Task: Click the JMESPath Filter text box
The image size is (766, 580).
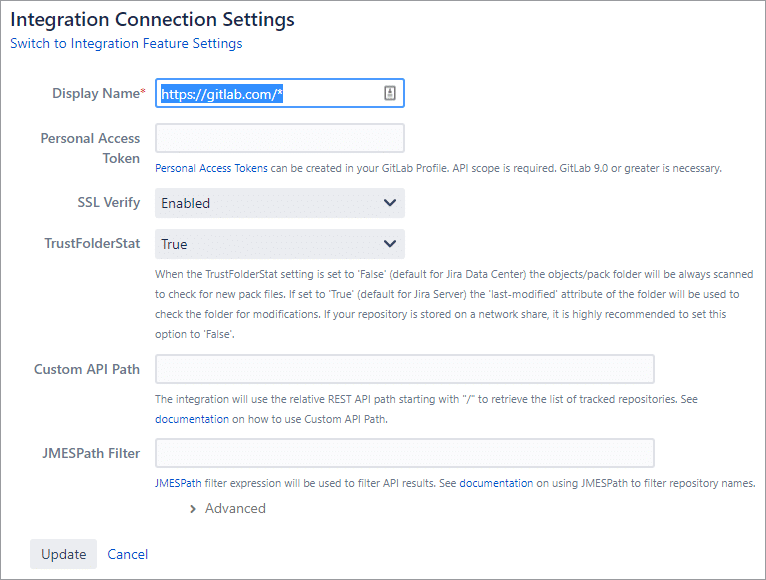Action: click(405, 453)
